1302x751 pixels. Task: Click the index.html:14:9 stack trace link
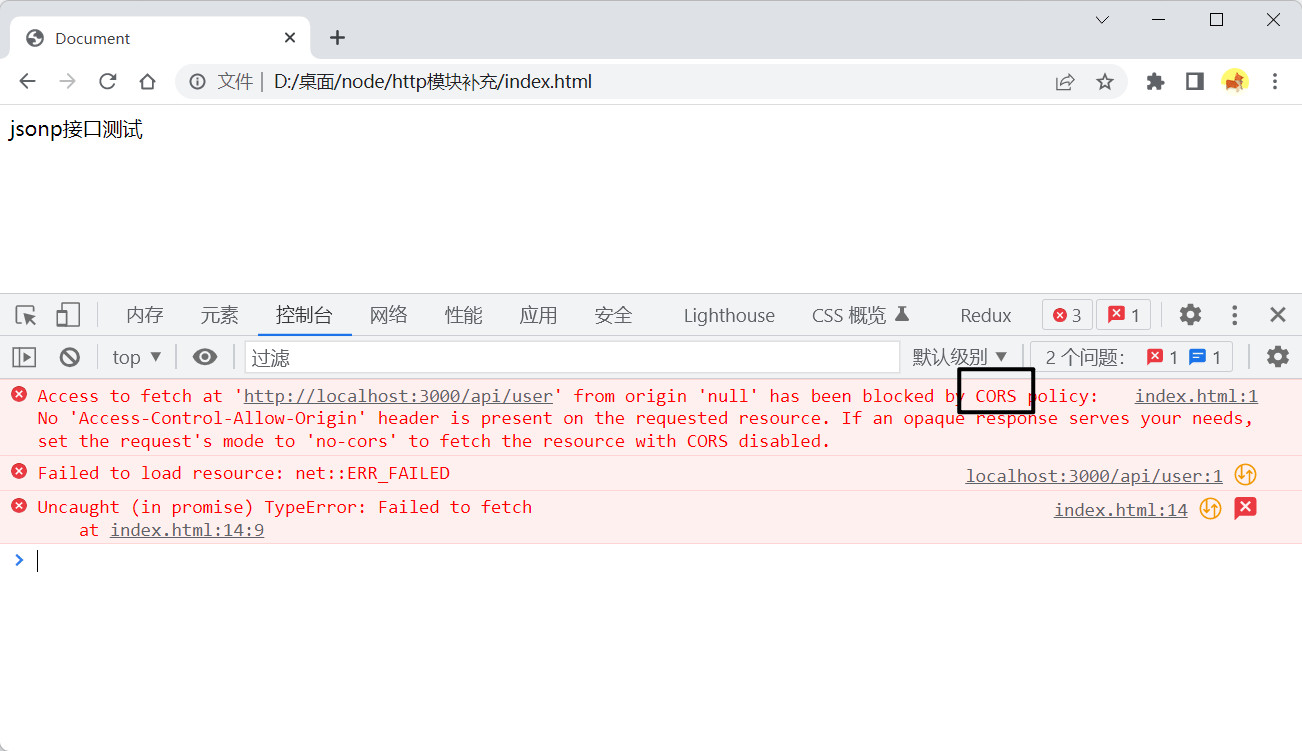(x=187, y=530)
